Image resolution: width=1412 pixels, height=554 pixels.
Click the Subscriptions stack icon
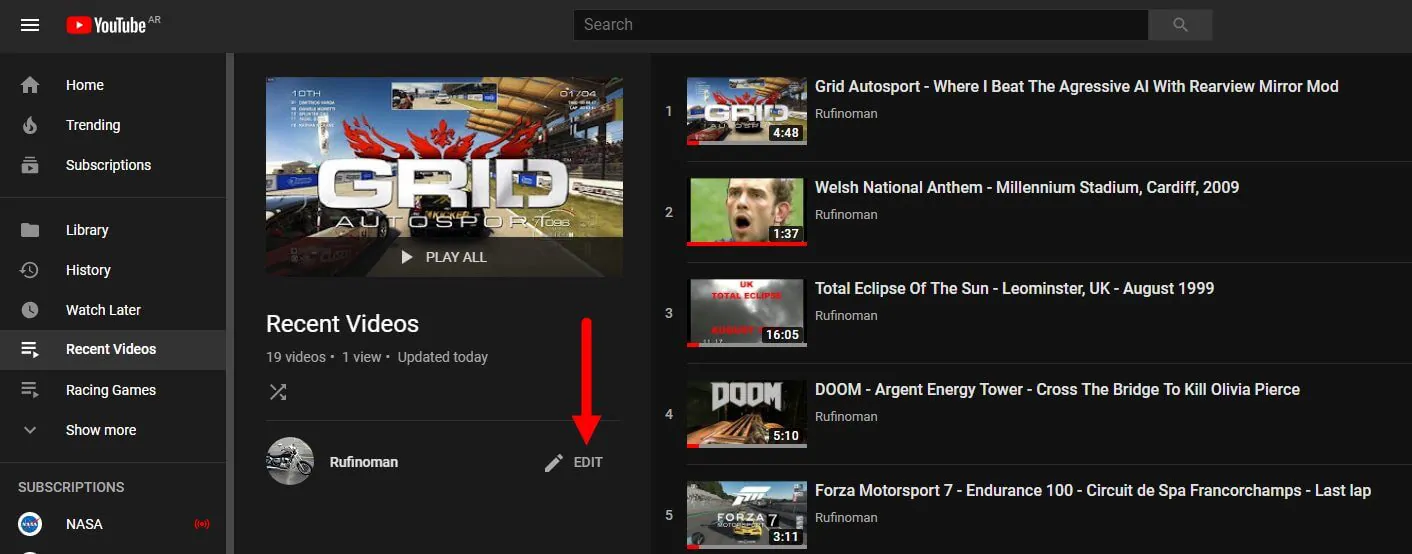[x=30, y=165]
